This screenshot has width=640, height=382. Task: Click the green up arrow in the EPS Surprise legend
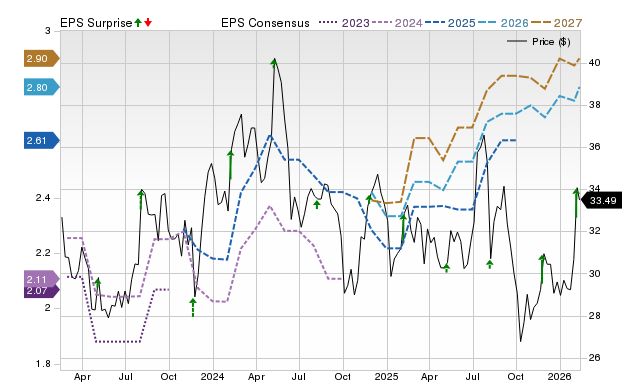pos(138,23)
